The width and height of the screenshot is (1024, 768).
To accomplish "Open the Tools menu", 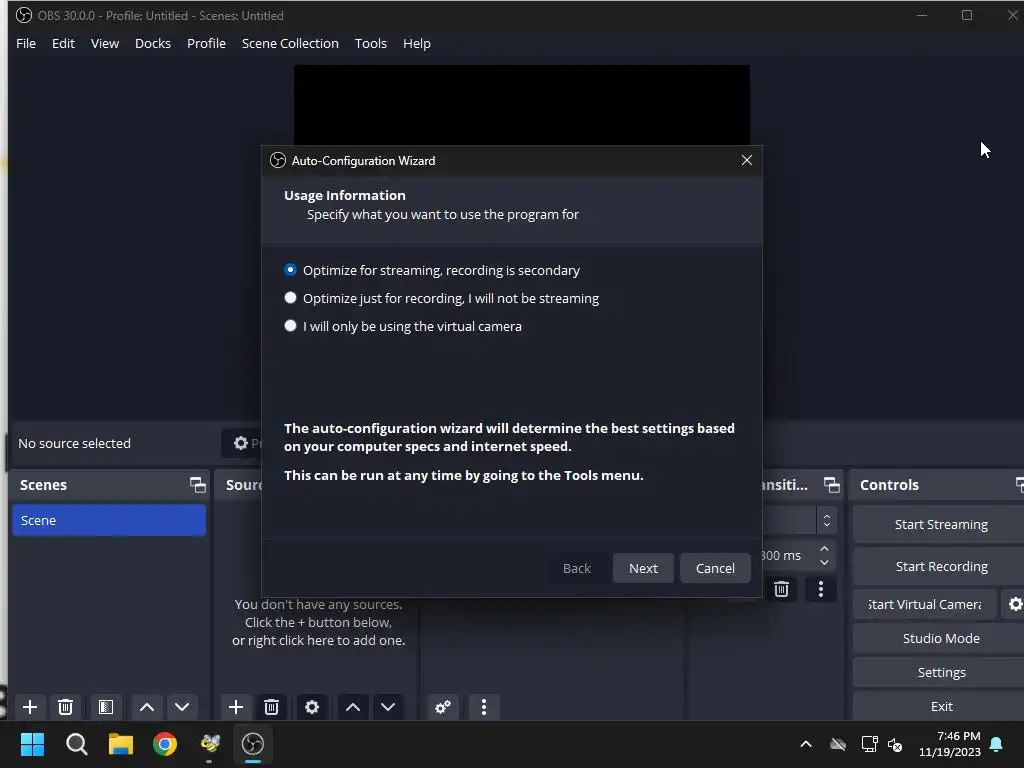I will (371, 43).
